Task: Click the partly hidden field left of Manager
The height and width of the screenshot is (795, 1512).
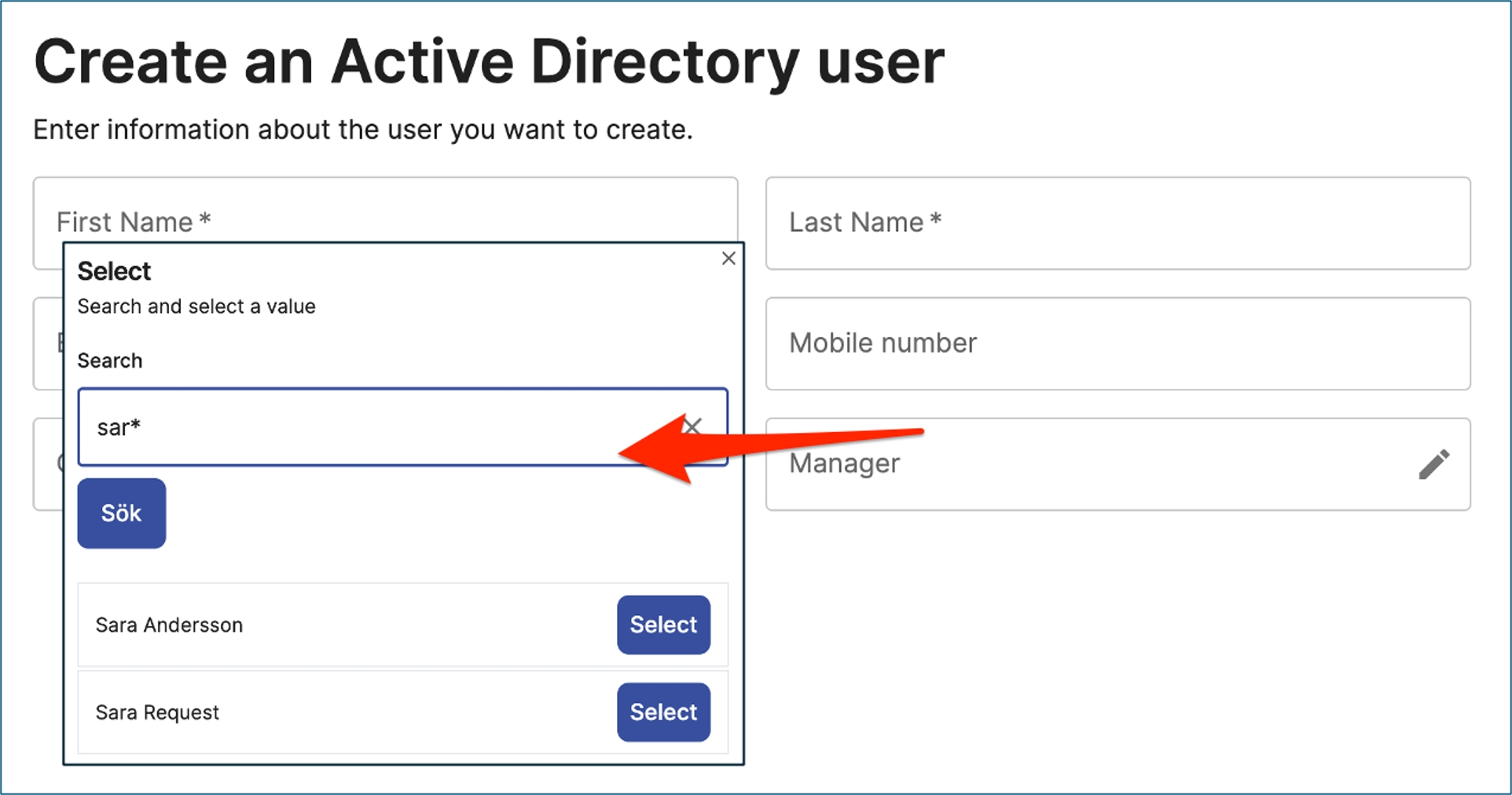Action: (x=47, y=464)
